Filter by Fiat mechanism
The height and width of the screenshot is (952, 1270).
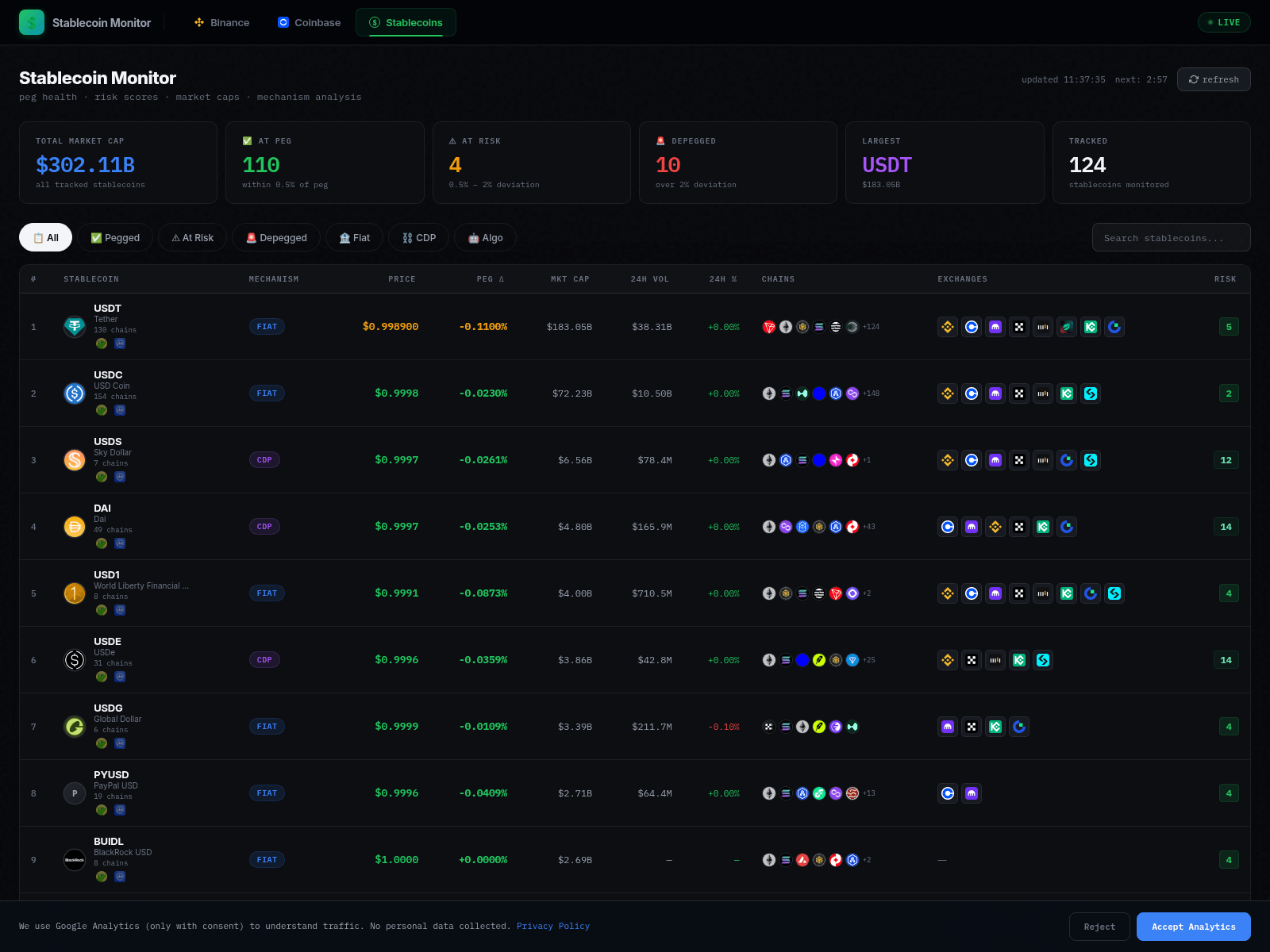[x=354, y=237]
